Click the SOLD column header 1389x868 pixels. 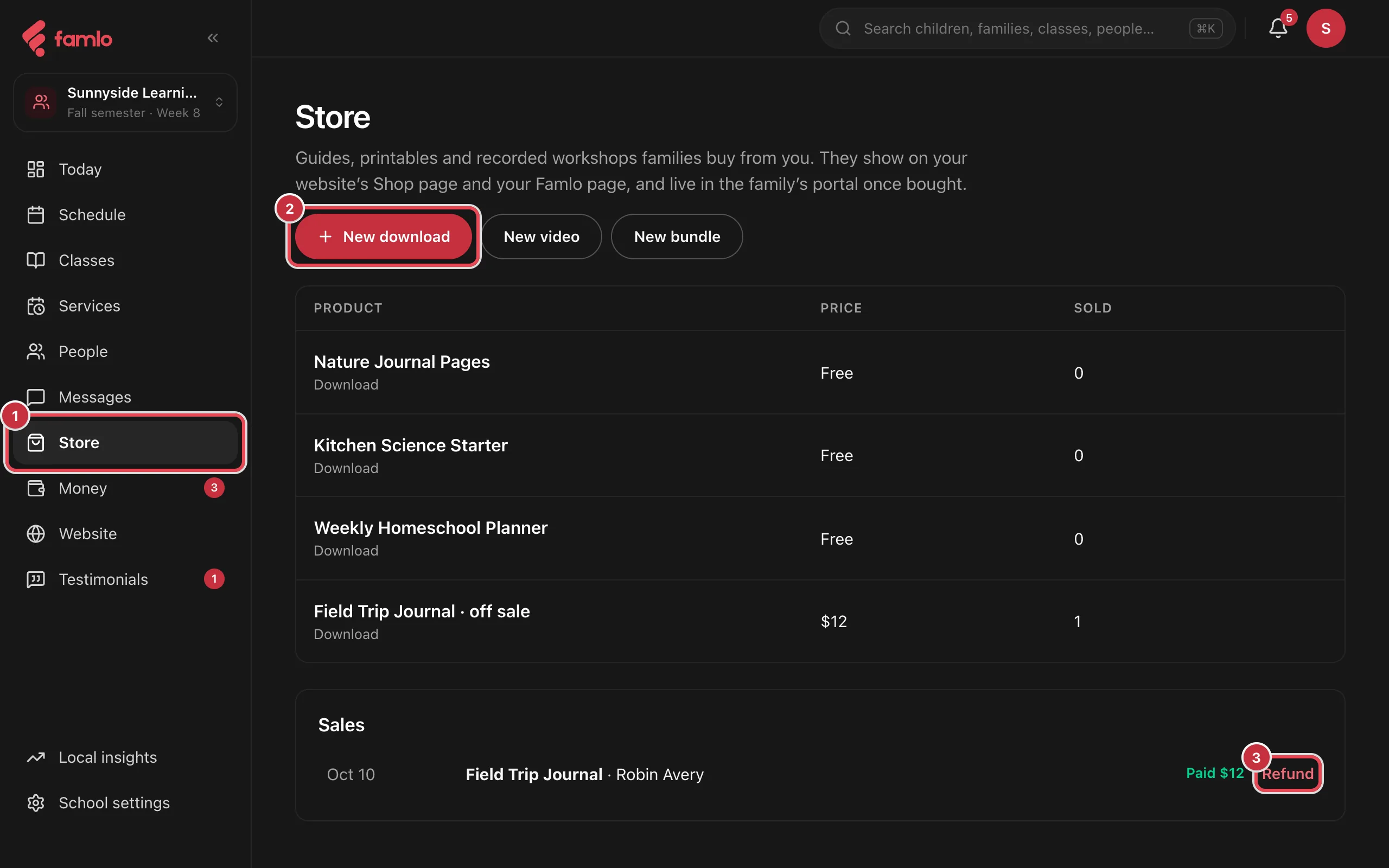click(1092, 308)
